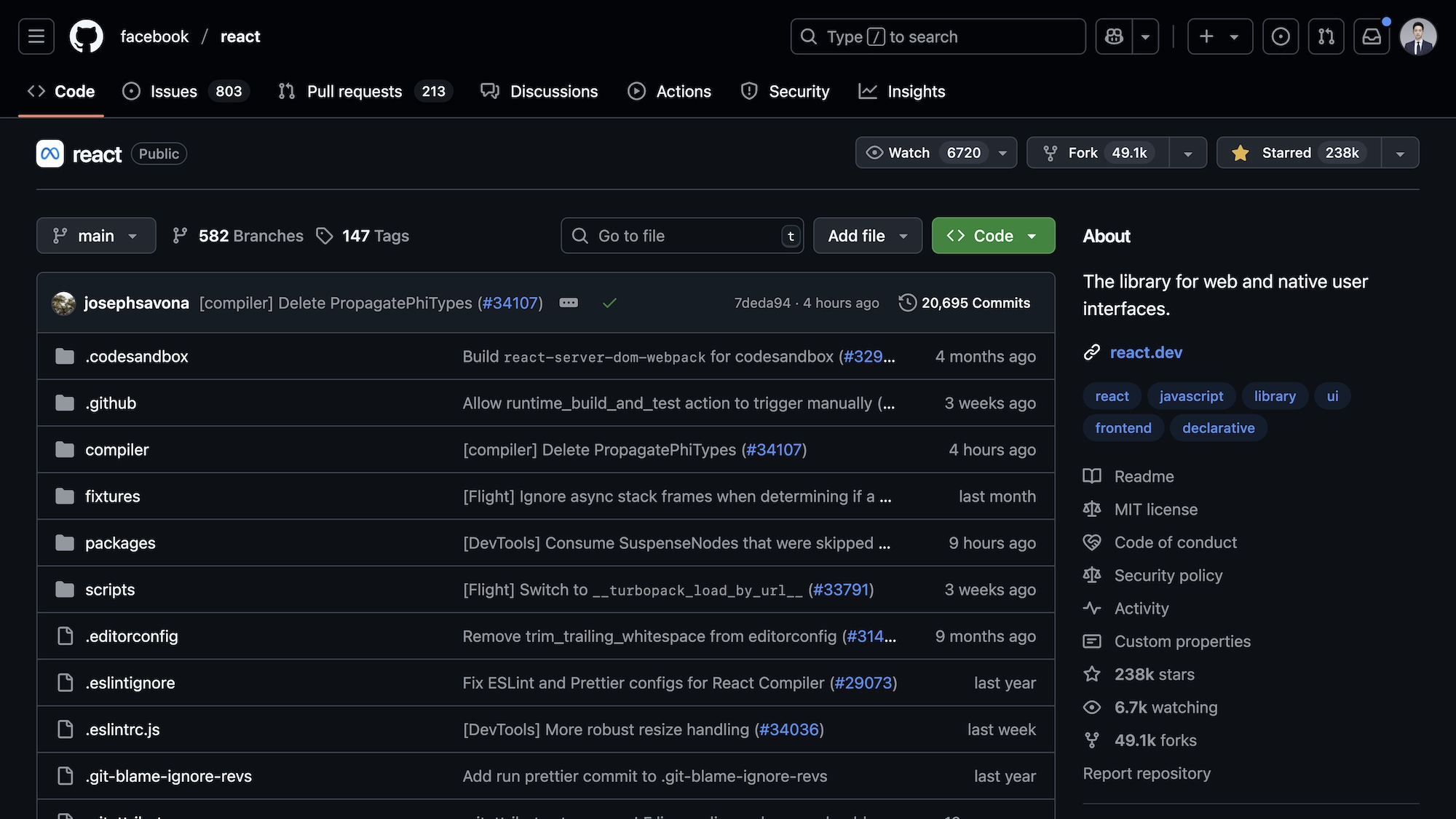Image resolution: width=1456 pixels, height=819 pixels.
Task: Open the Copilot chat icon
Action: [1114, 36]
